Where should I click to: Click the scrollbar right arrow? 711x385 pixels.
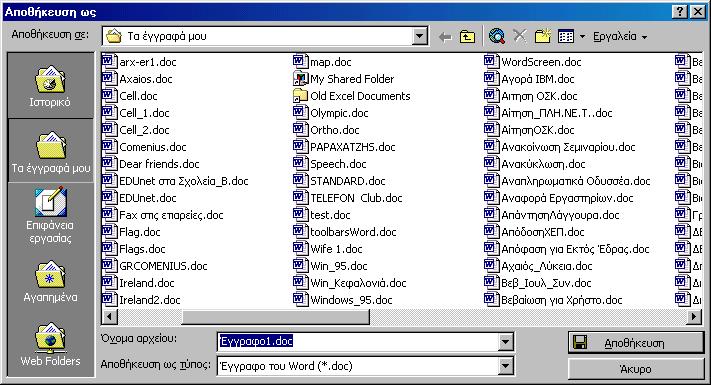tap(693, 317)
